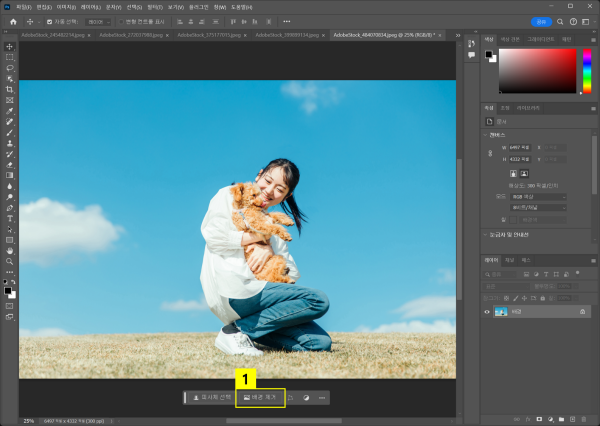The height and width of the screenshot is (426, 600).
Task: Open the 레이어 auto-select dropdown
Action: [98, 21]
